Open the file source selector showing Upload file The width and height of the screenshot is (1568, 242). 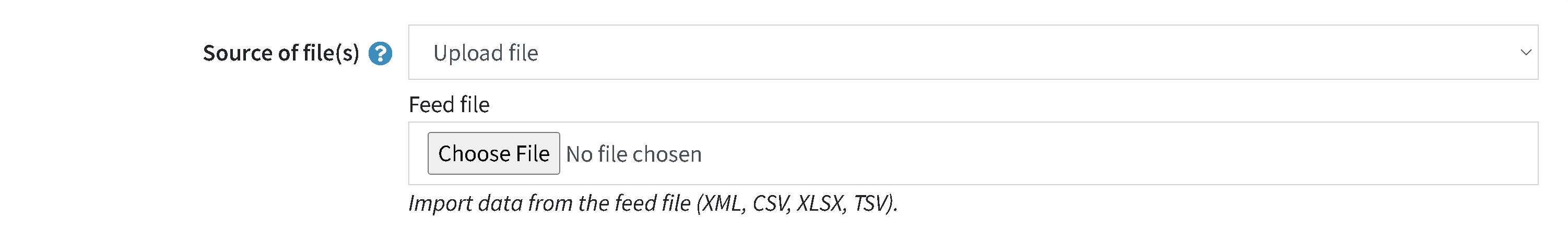973,52
